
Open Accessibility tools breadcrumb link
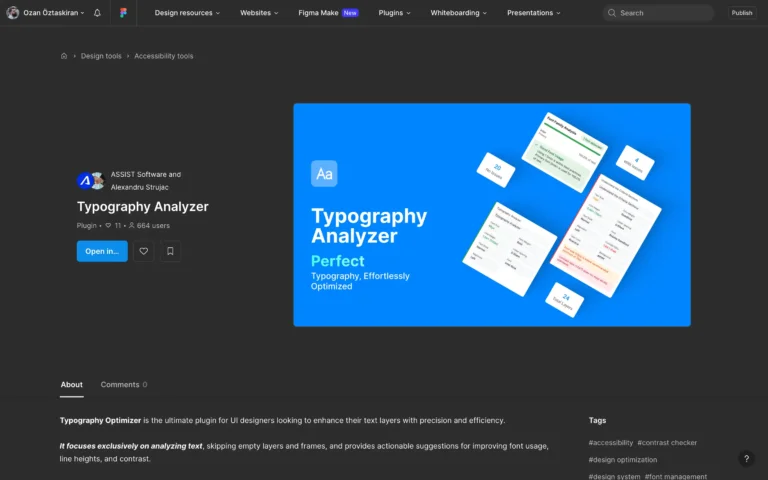tap(164, 56)
